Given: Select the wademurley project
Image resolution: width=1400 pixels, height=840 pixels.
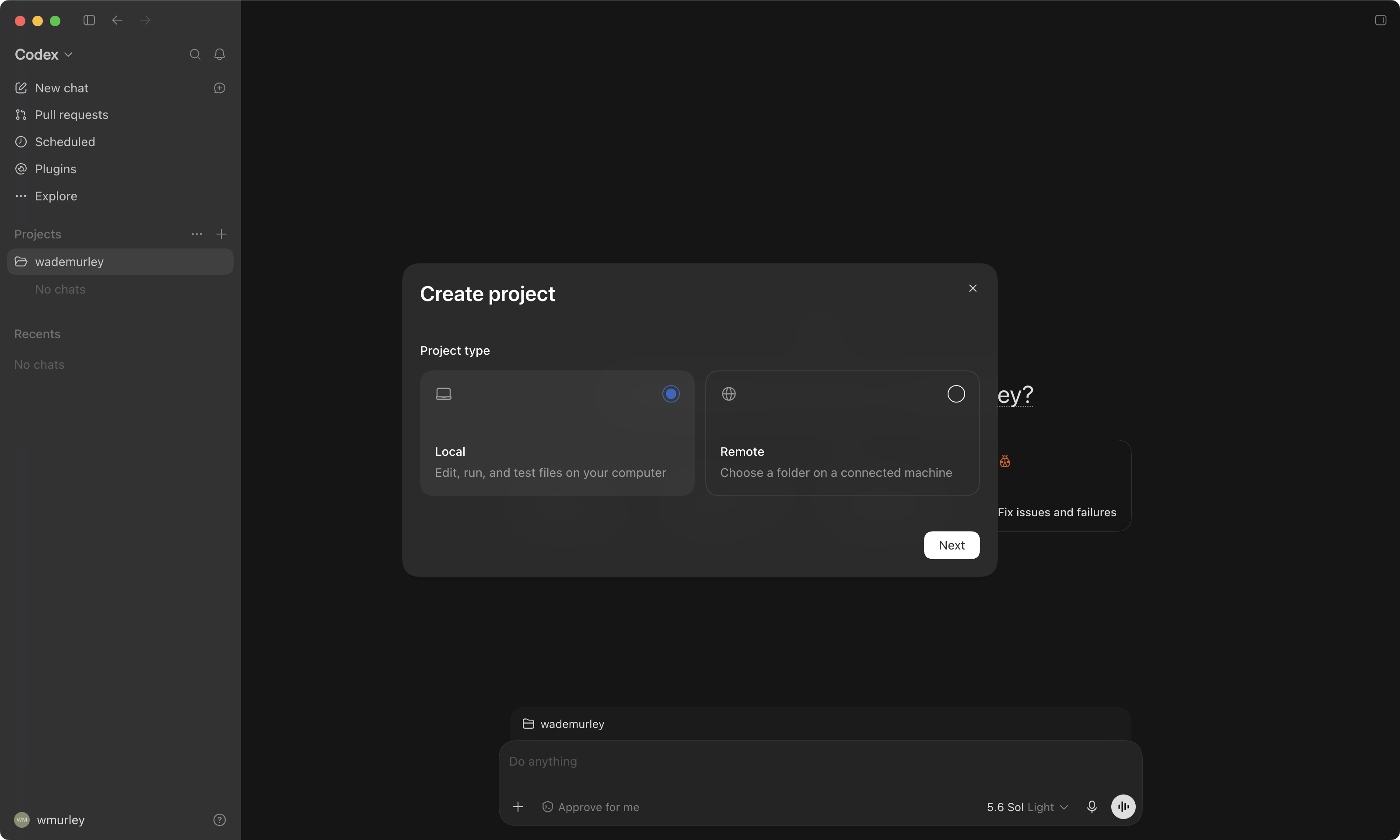Looking at the screenshot, I should click(x=120, y=262).
